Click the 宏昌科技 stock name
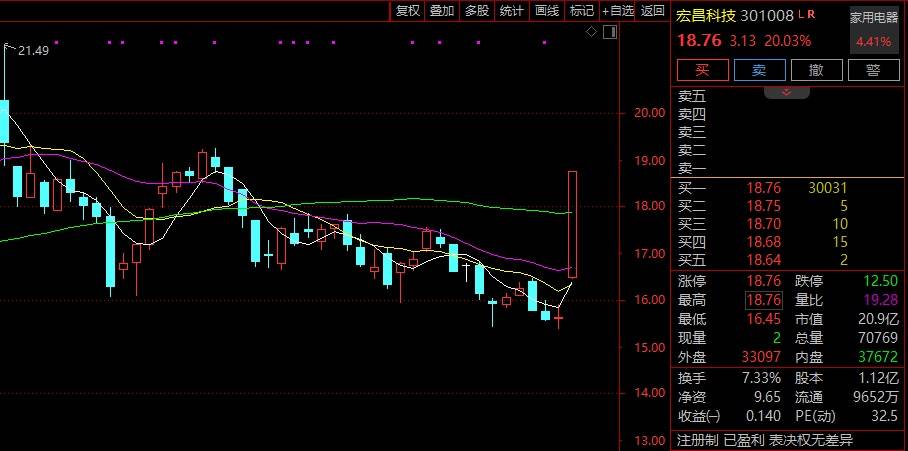Viewport: 908px width, 451px height. pos(706,16)
